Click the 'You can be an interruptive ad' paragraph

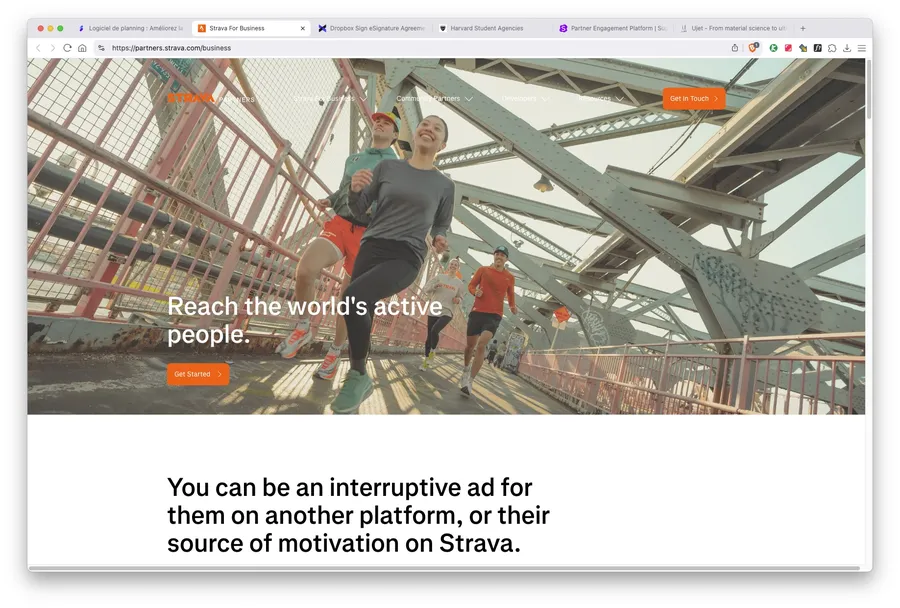click(x=358, y=516)
